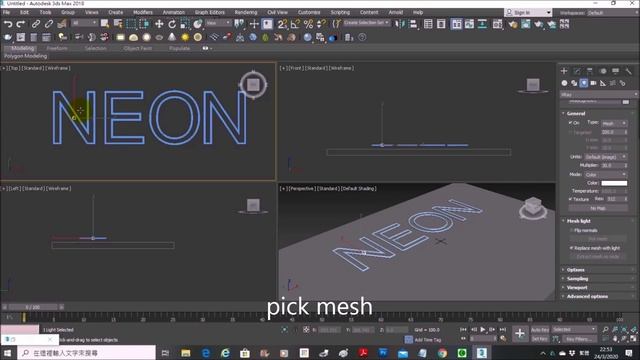
Task: Switch to the Freeform ribbon tab
Action: [57, 48]
